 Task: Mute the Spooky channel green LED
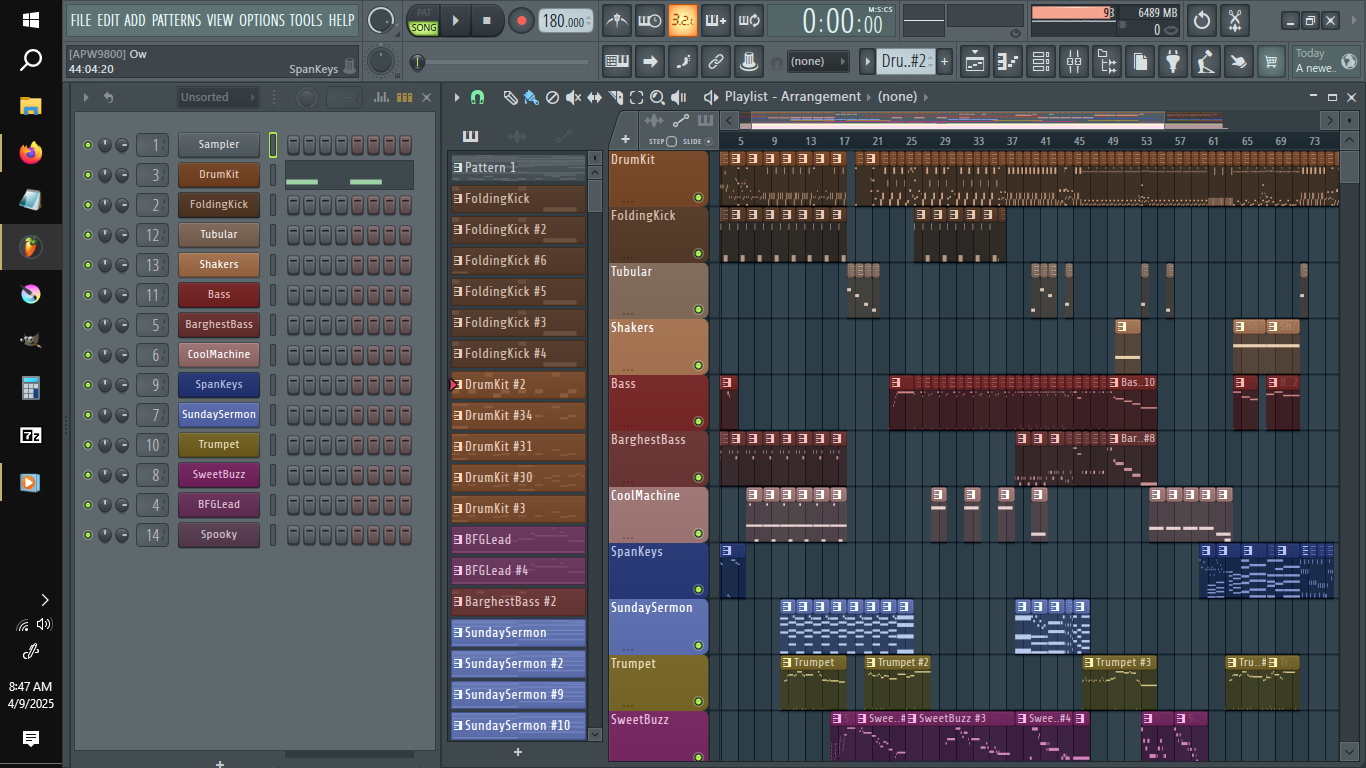[88, 535]
